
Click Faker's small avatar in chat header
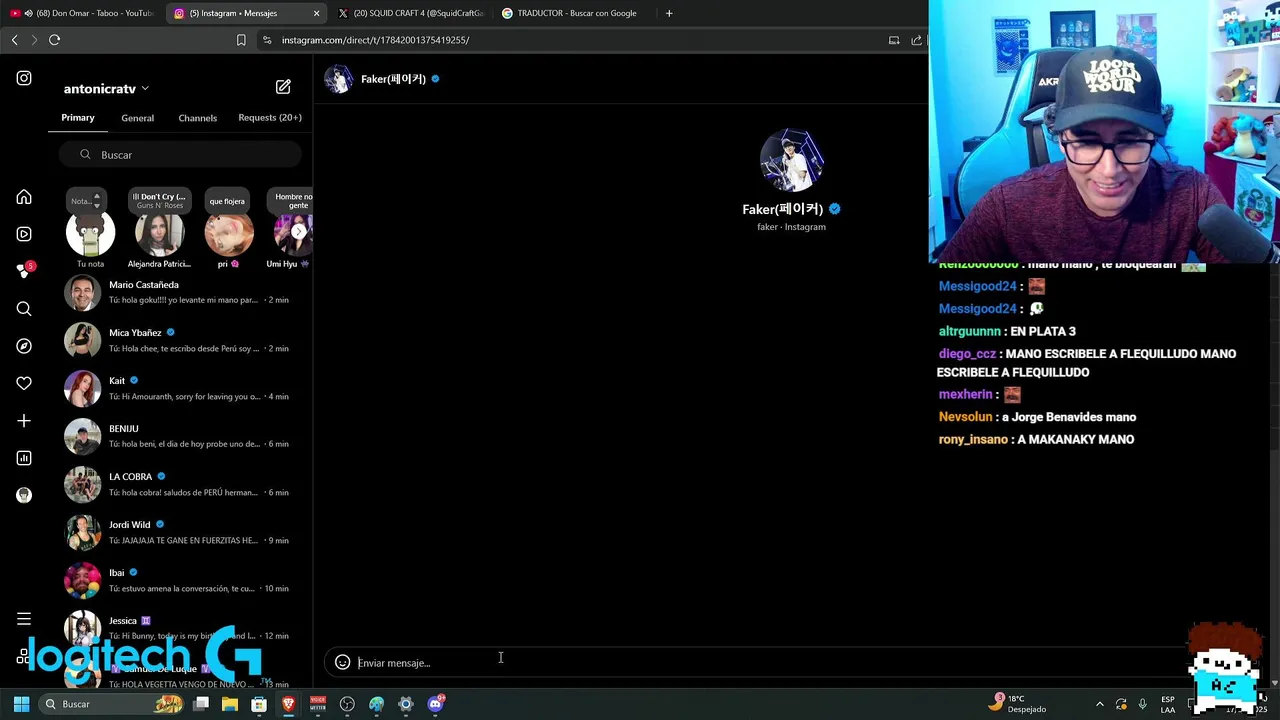pos(339,79)
